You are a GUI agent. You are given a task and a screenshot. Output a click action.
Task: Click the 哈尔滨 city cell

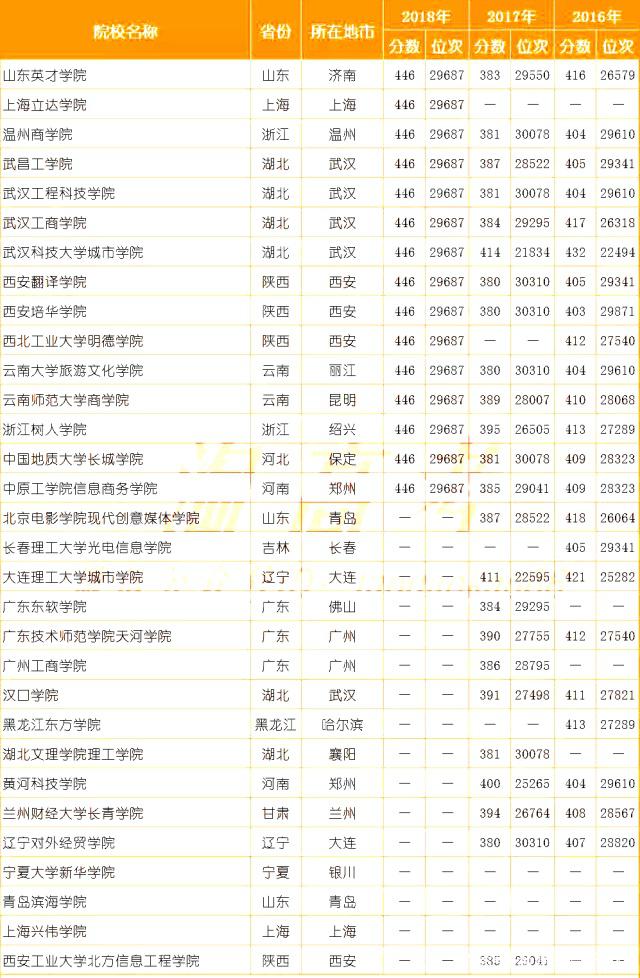point(342,724)
